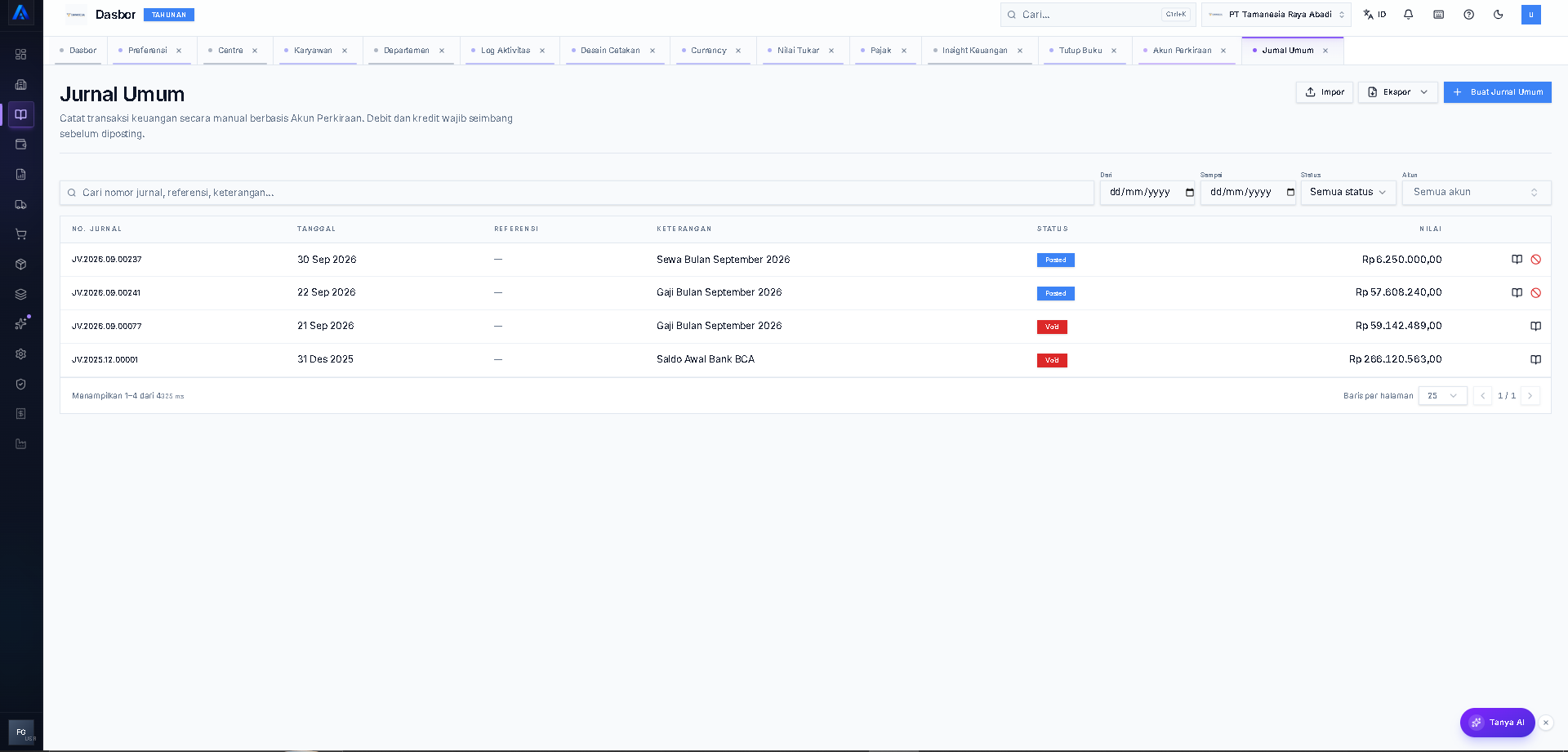The width and height of the screenshot is (1568, 752).
Task: Void journal JV.2026.09.00241
Action: (1536, 293)
